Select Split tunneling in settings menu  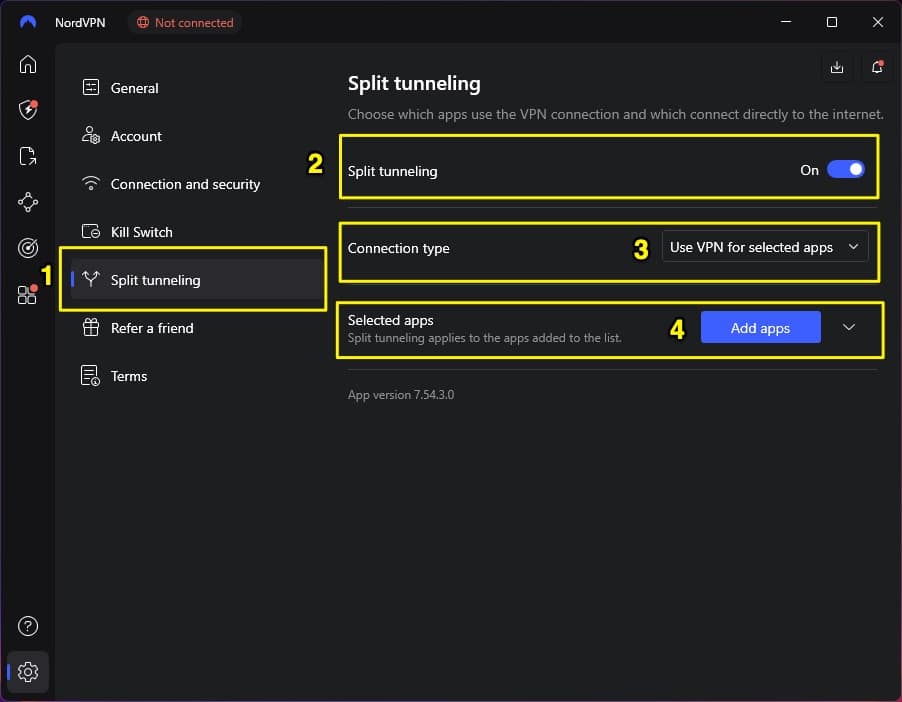196,280
